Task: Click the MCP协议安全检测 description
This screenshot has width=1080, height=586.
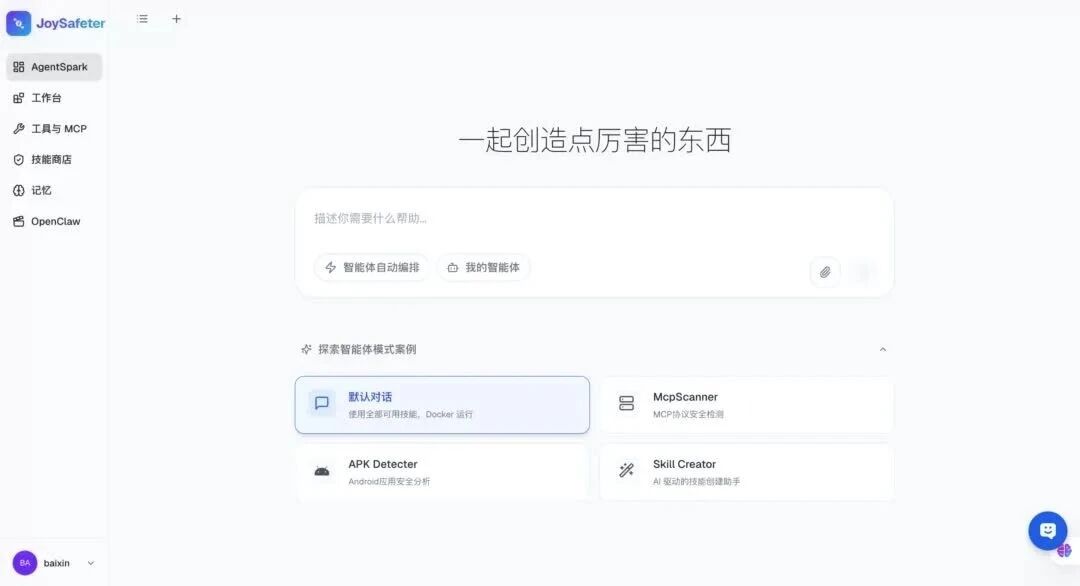Action: coord(688,415)
